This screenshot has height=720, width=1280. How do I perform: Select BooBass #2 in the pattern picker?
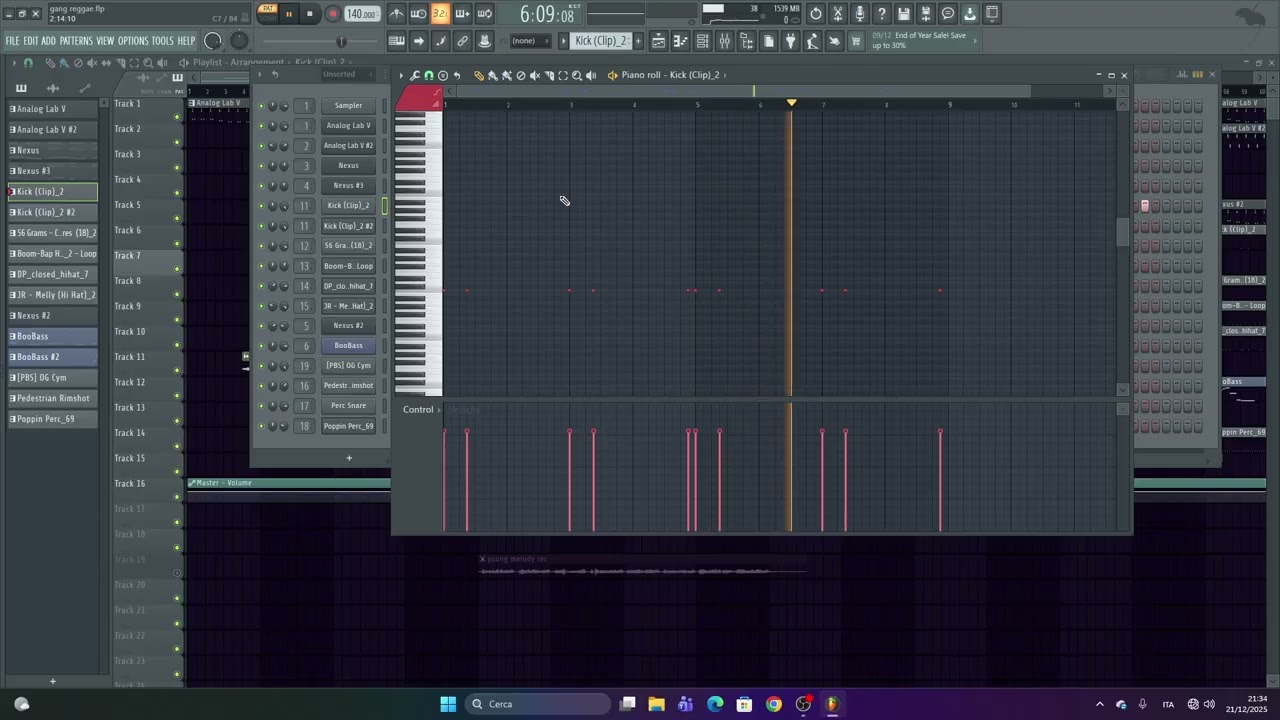(53, 357)
